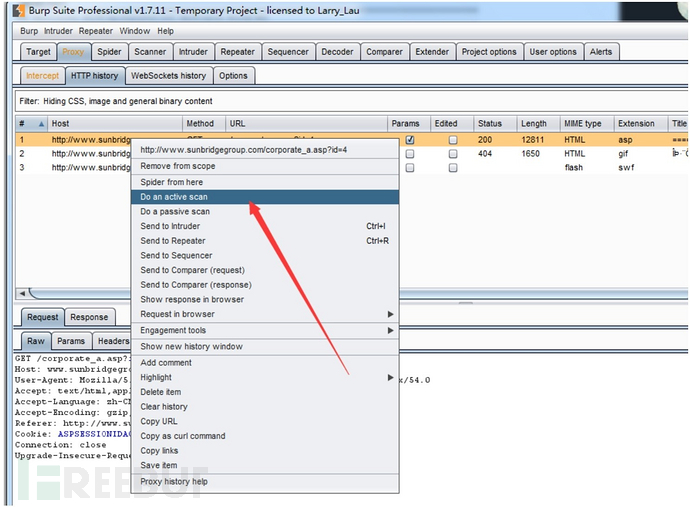
Task: Select Copy URL menu entry
Action: coord(265,422)
